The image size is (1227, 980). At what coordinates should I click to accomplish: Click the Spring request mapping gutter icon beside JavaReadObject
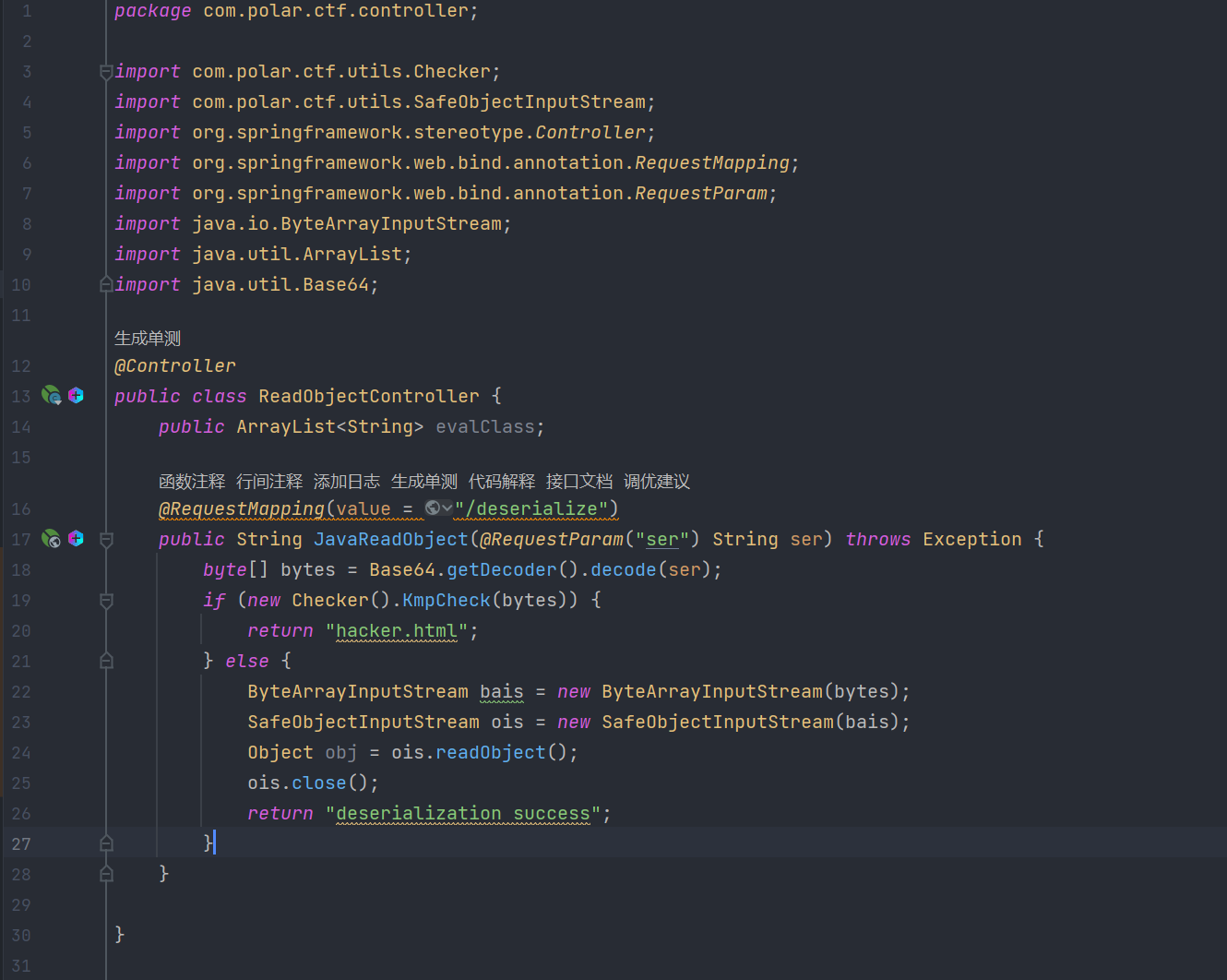[x=51, y=539]
